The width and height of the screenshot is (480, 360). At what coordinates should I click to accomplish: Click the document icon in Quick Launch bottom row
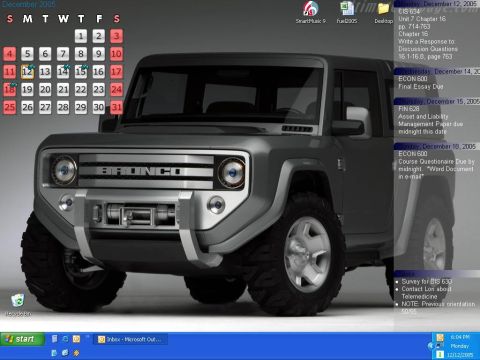pyautogui.click(x=54, y=353)
